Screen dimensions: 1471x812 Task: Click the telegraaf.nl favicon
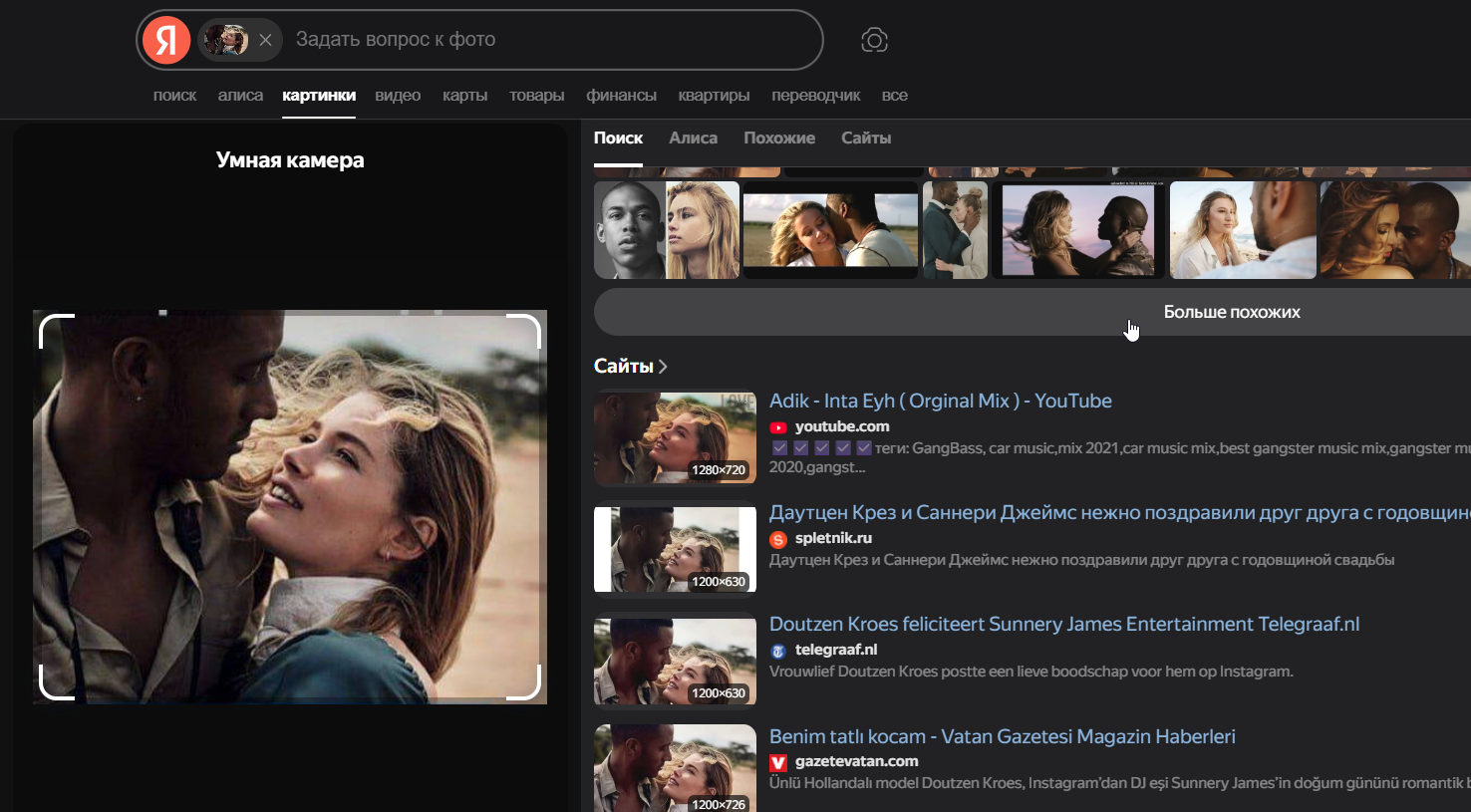coord(778,651)
